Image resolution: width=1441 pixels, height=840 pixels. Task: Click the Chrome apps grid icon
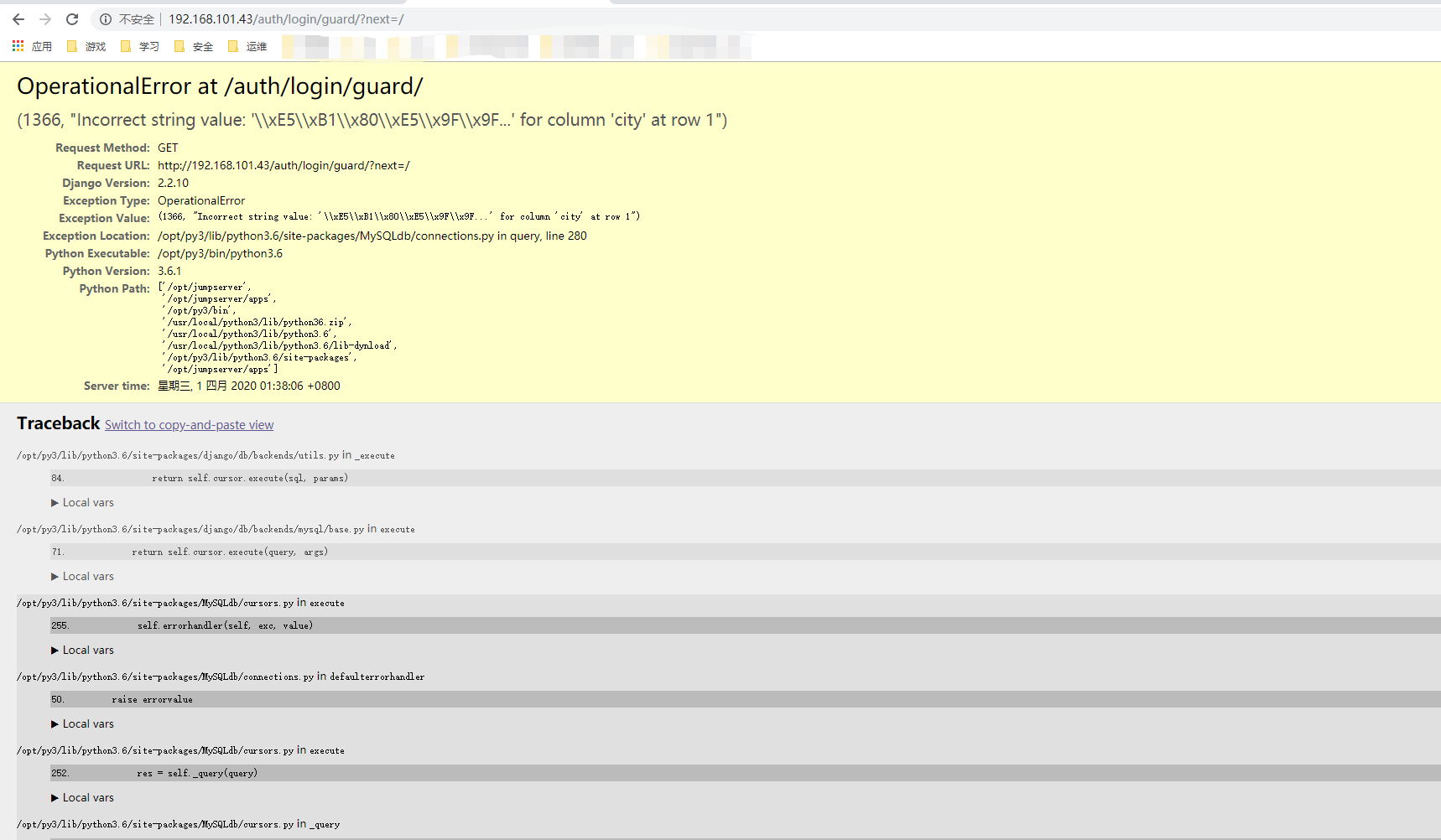coord(17,46)
